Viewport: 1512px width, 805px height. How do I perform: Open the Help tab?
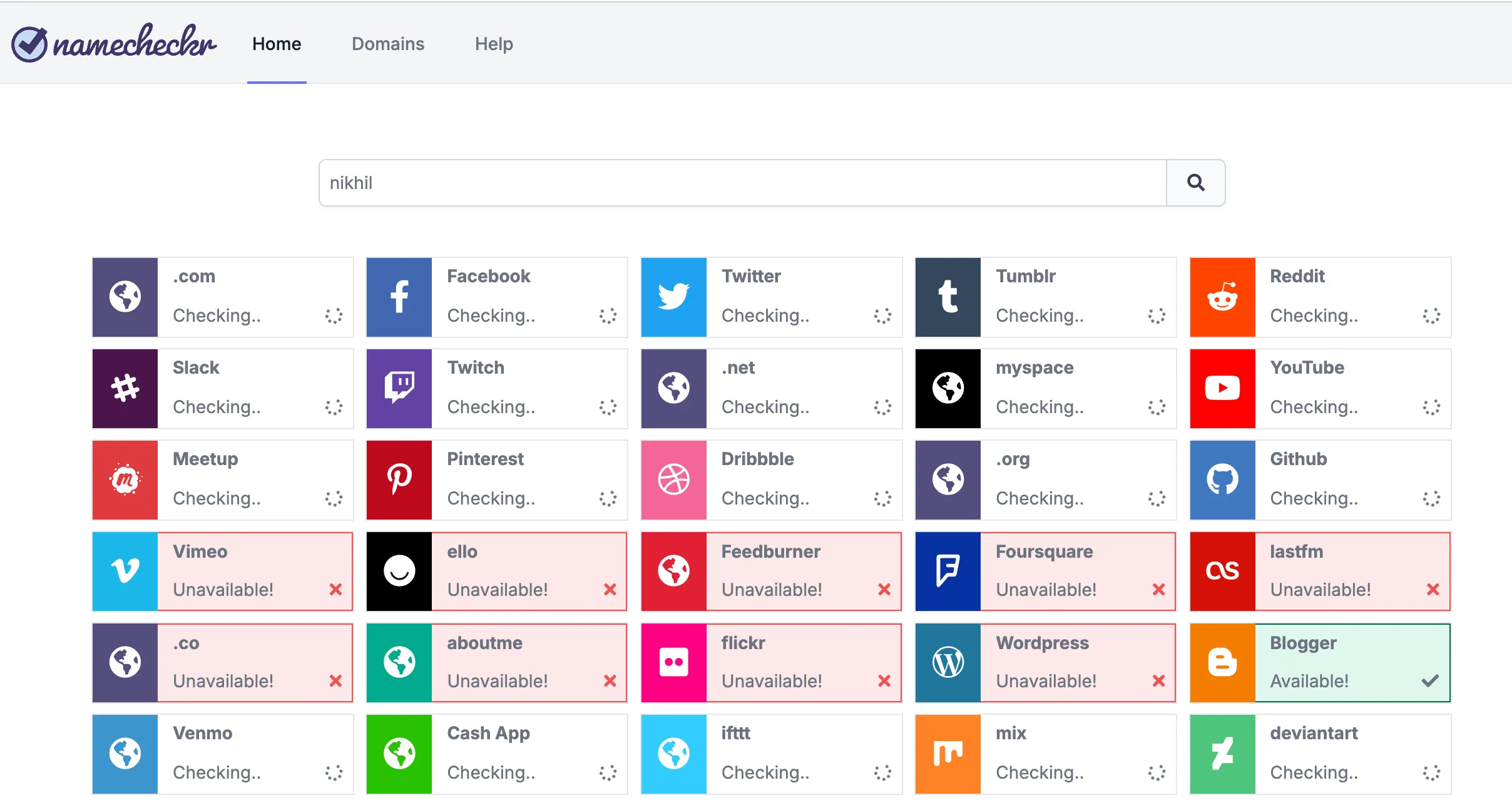click(494, 44)
